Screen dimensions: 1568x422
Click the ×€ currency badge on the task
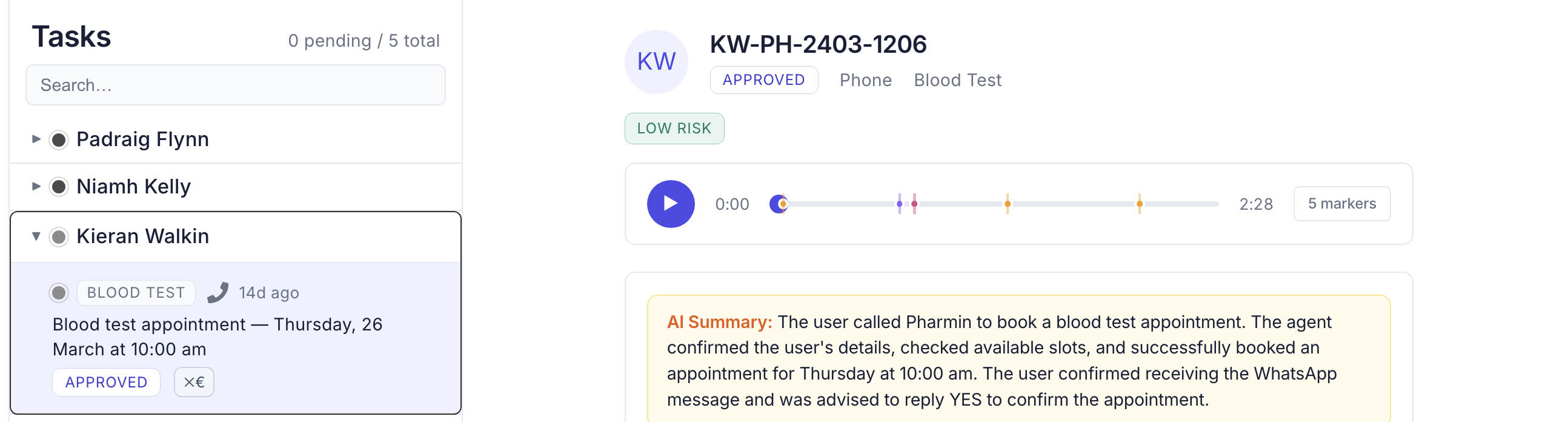coord(193,382)
